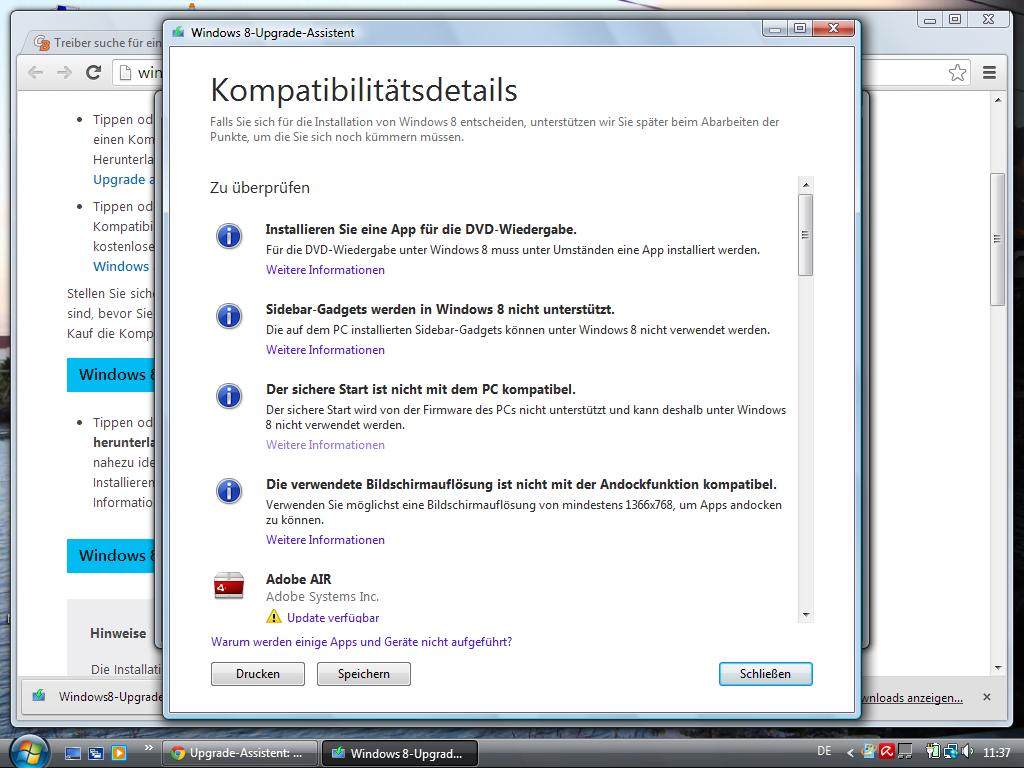Screen dimensions: 1024x768
Task: Click the Update verfügbar link for Adobe AIR
Action: [333, 617]
